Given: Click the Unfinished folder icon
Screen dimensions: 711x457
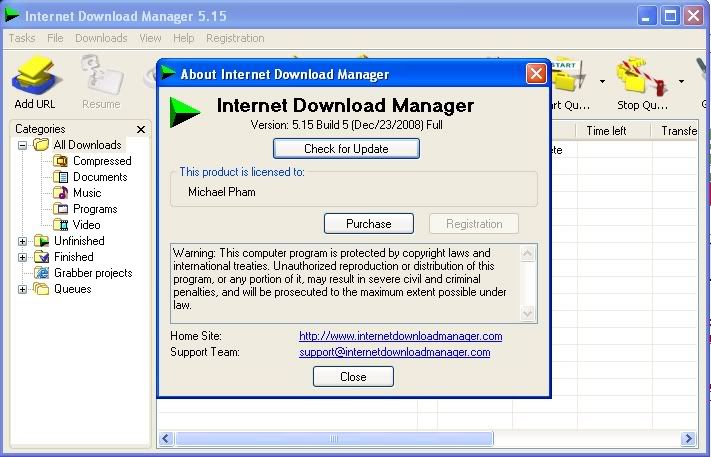Looking at the screenshot, I should [x=41, y=241].
